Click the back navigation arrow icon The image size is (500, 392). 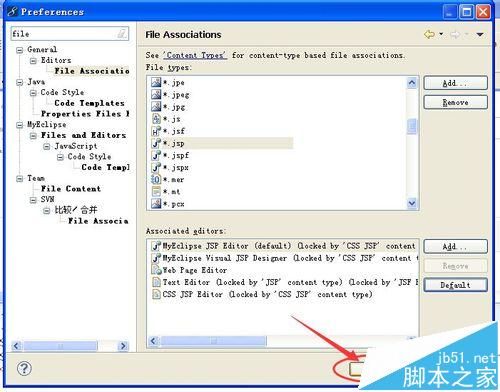[x=429, y=34]
